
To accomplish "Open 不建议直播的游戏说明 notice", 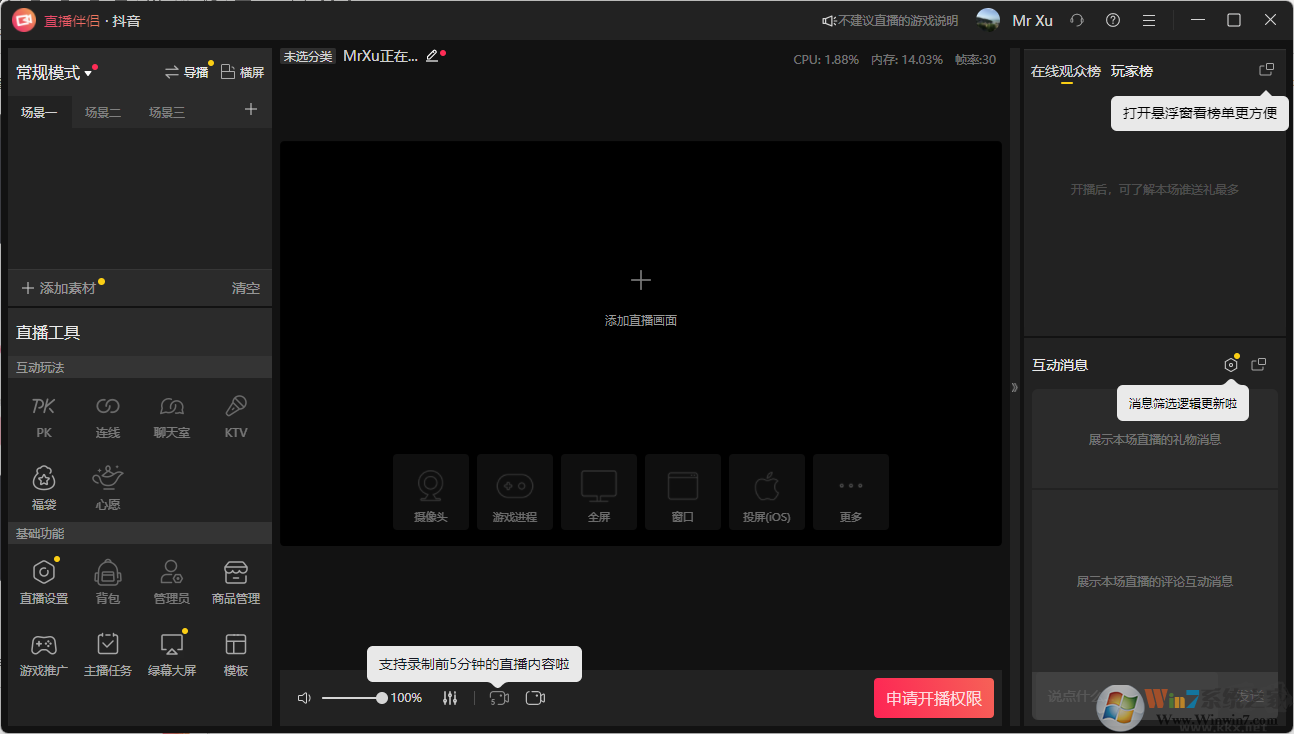I will point(890,20).
